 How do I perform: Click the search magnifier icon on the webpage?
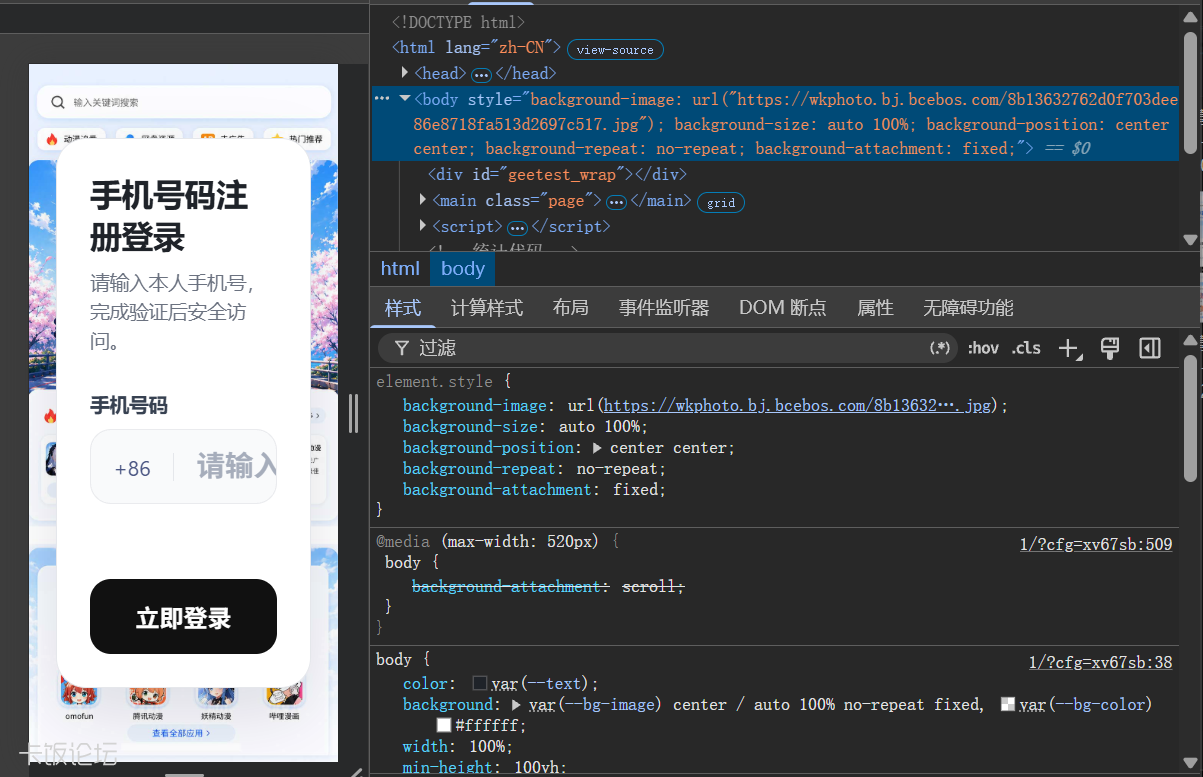tap(56, 102)
